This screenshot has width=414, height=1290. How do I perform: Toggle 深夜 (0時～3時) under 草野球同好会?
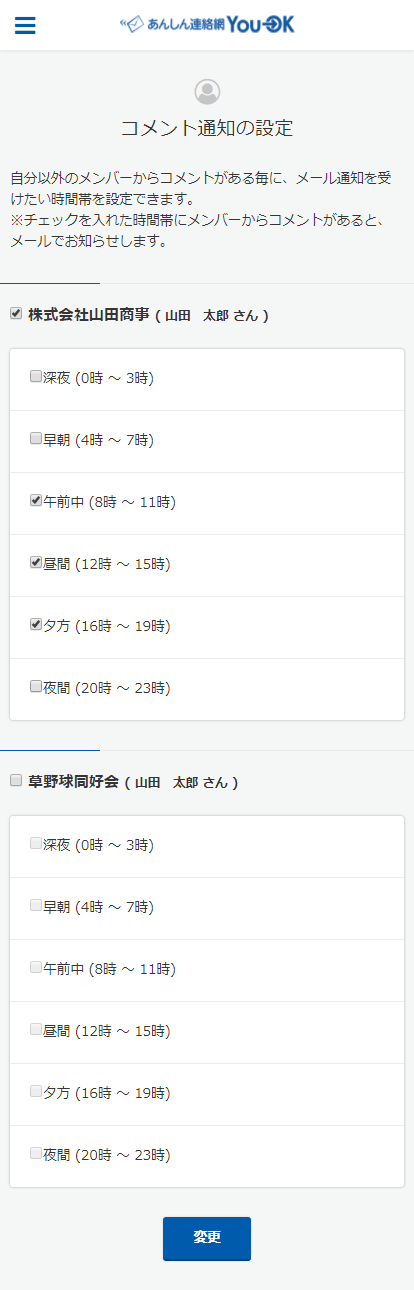pyautogui.click(x=36, y=844)
